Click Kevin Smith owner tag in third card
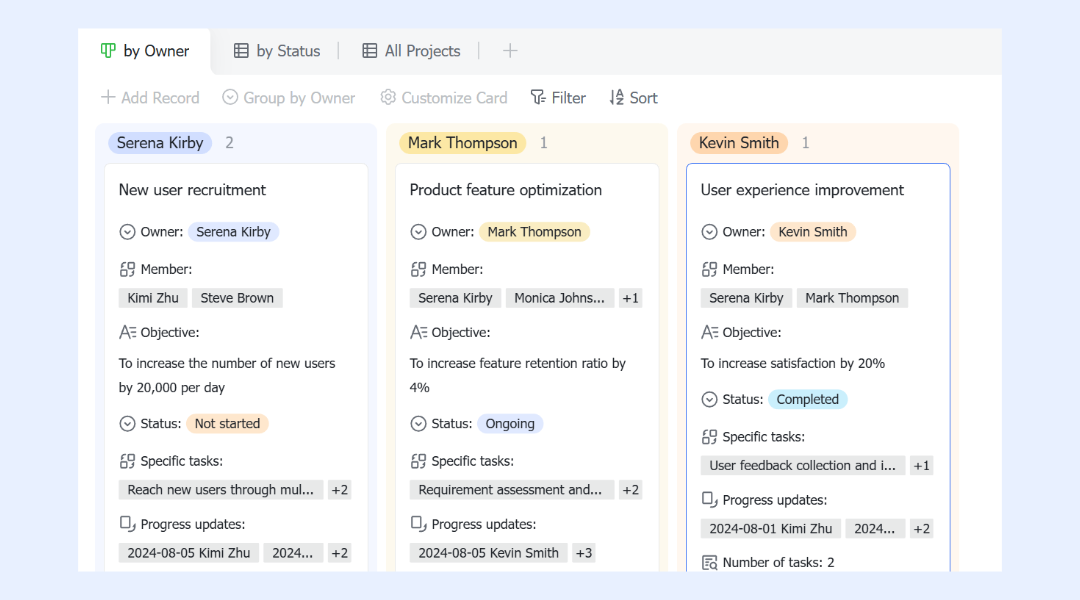Screen dimensions: 1080x600 813,232
